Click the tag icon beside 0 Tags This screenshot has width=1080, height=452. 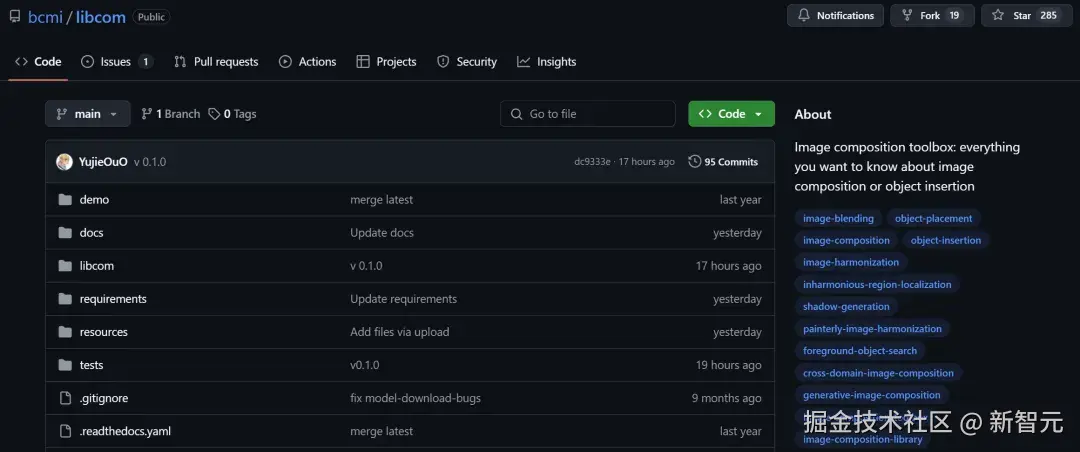(x=214, y=114)
